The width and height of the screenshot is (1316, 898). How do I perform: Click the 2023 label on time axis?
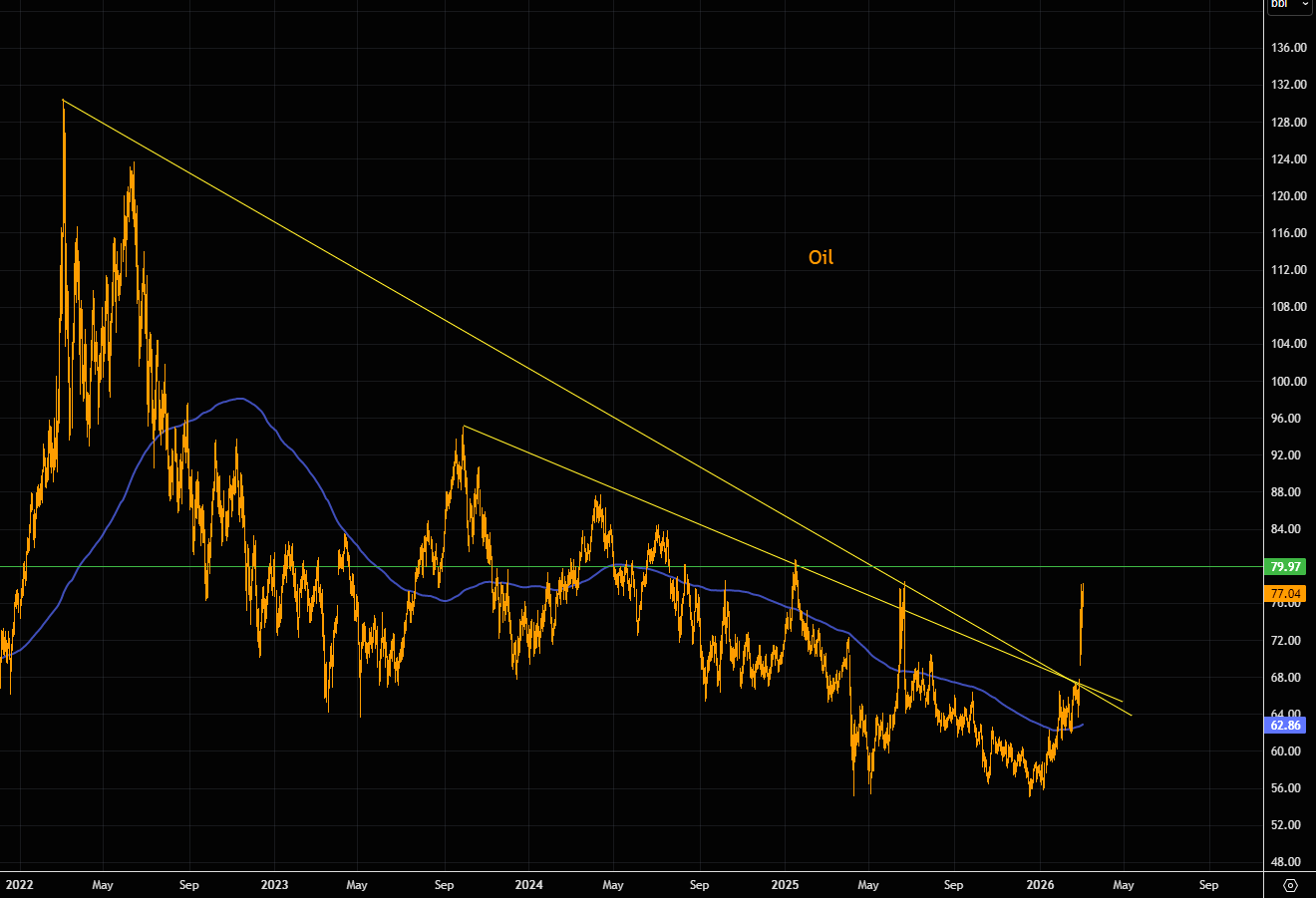[274, 885]
